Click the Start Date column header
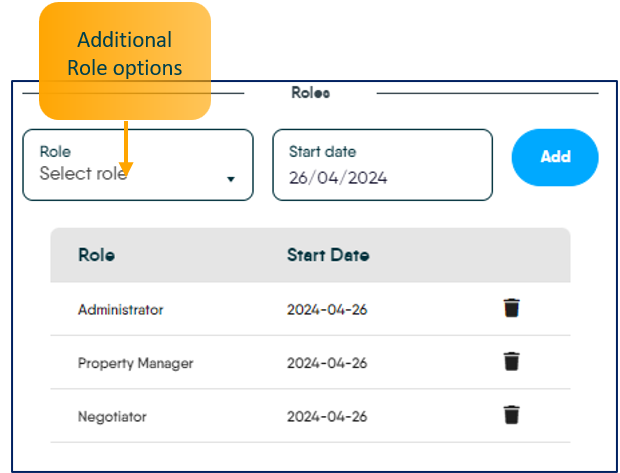620x473 pixels. (x=328, y=255)
